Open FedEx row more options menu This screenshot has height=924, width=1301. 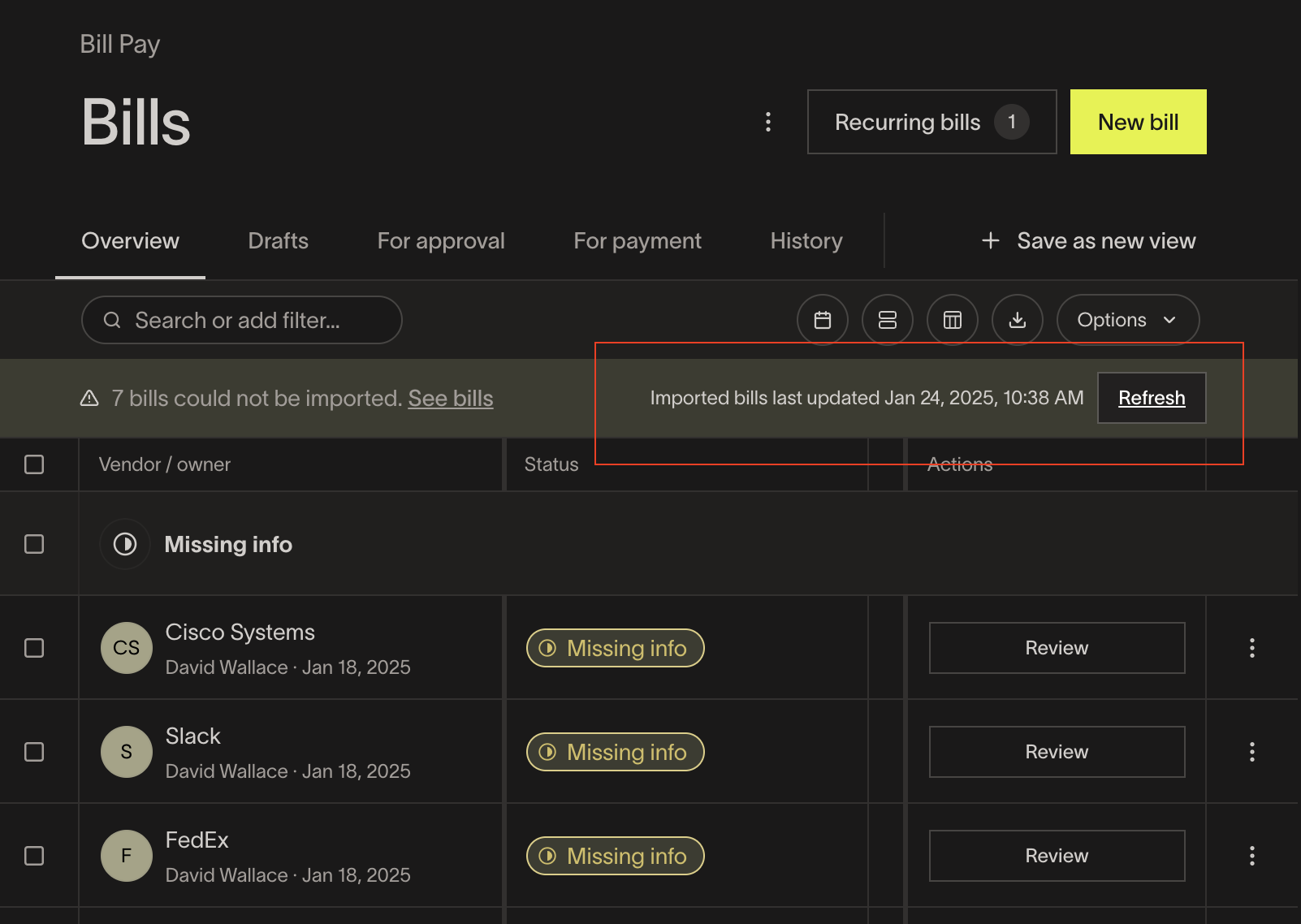(1252, 856)
